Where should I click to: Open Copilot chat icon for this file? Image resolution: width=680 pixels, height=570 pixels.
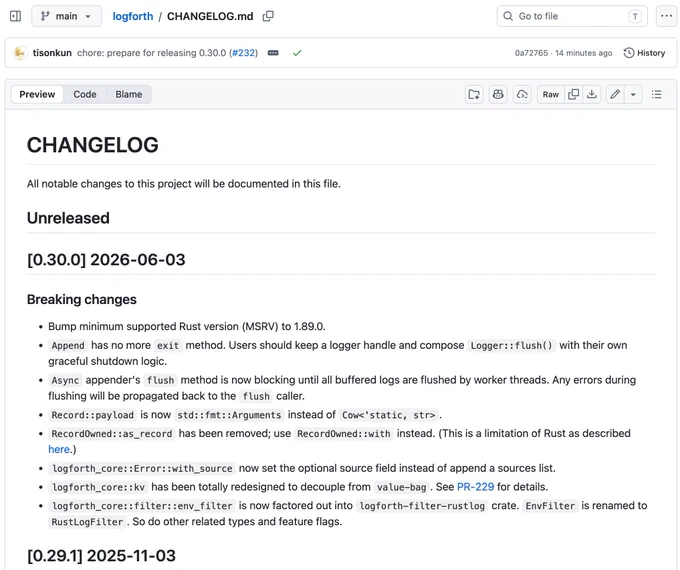pyautogui.click(x=498, y=94)
